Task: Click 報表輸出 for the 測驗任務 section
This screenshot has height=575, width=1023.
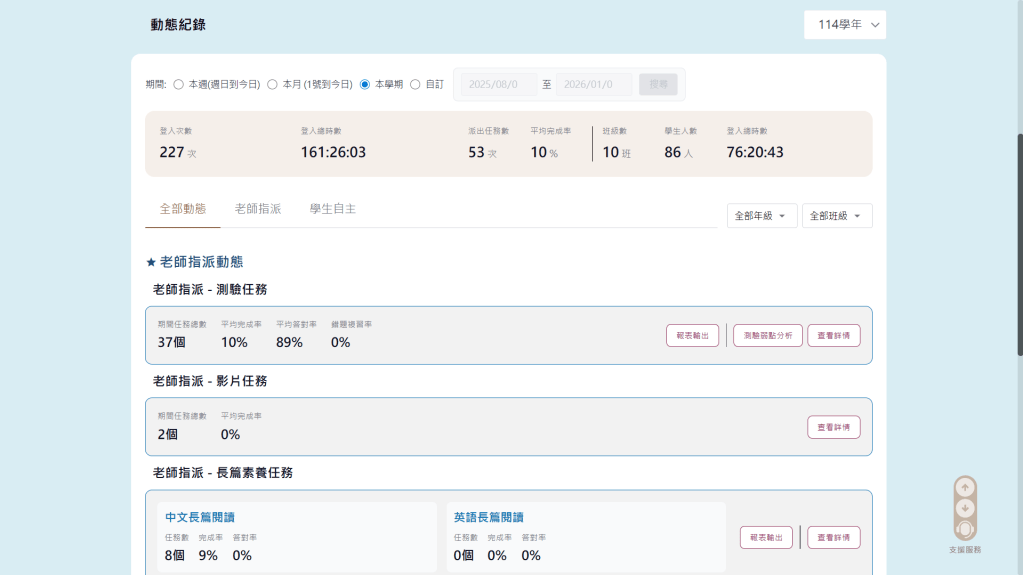Action: [692, 336]
